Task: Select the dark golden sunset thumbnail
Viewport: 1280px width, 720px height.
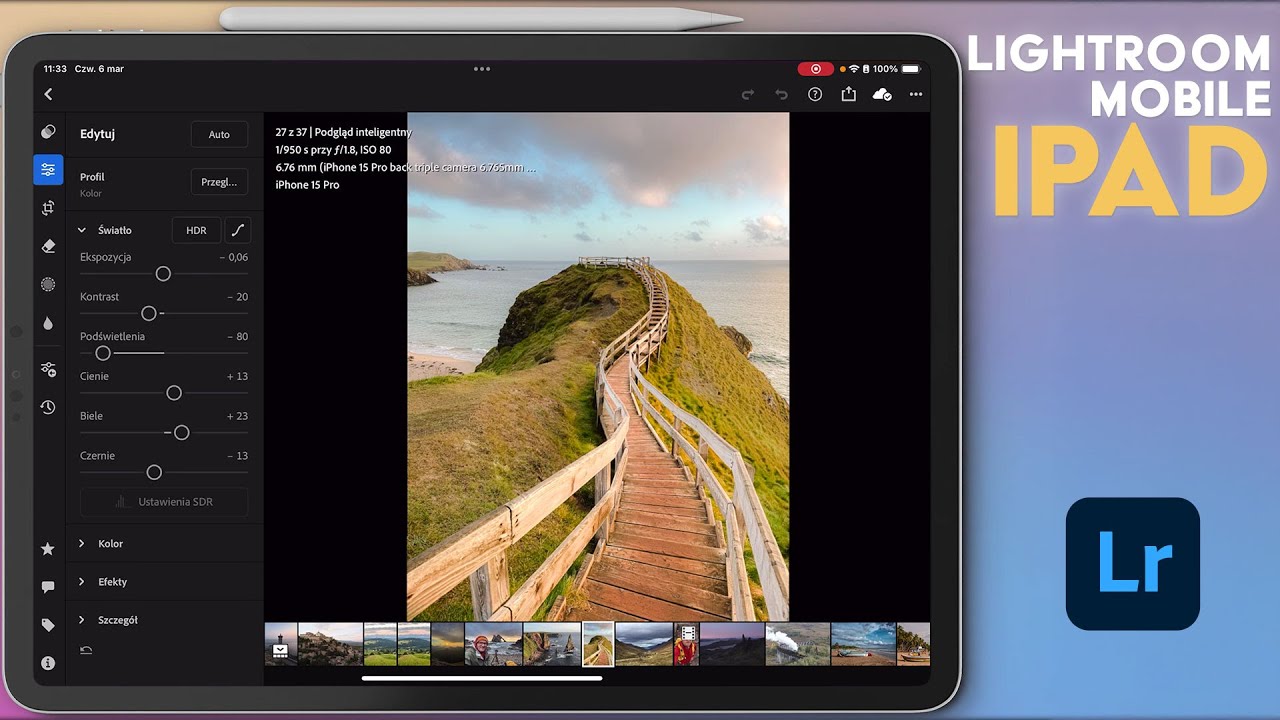Action: click(447, 644)
